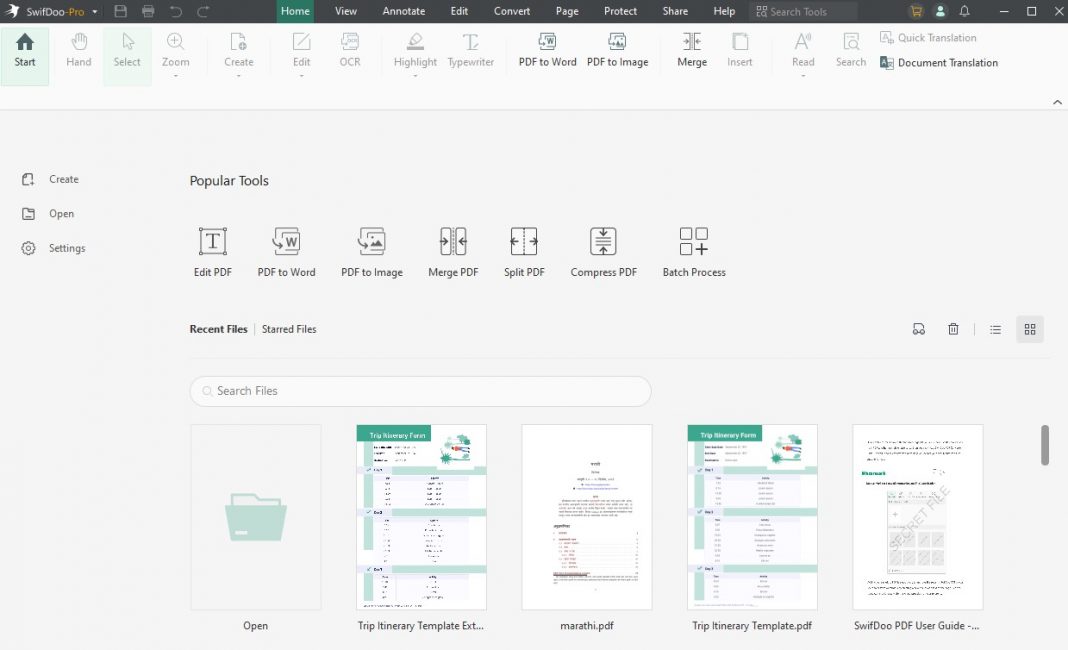This screenshot has height=650, width=1068.
Task: Switch recent files to list view
Action: [x=995, y=328]
